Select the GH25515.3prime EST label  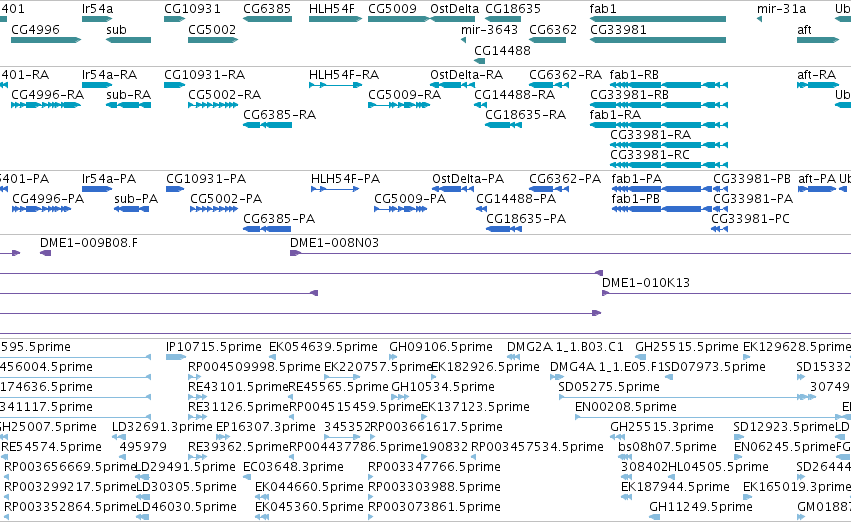point(662,427)
